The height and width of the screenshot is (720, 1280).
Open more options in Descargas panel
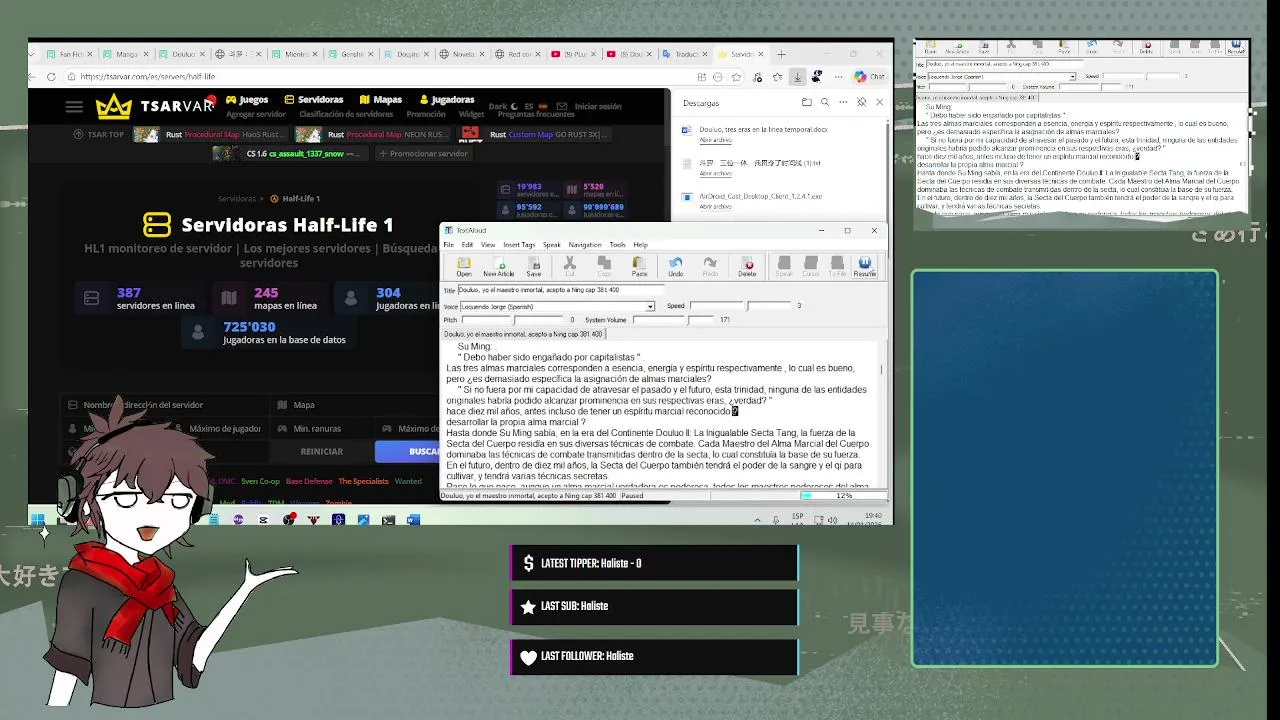(843, 102)
